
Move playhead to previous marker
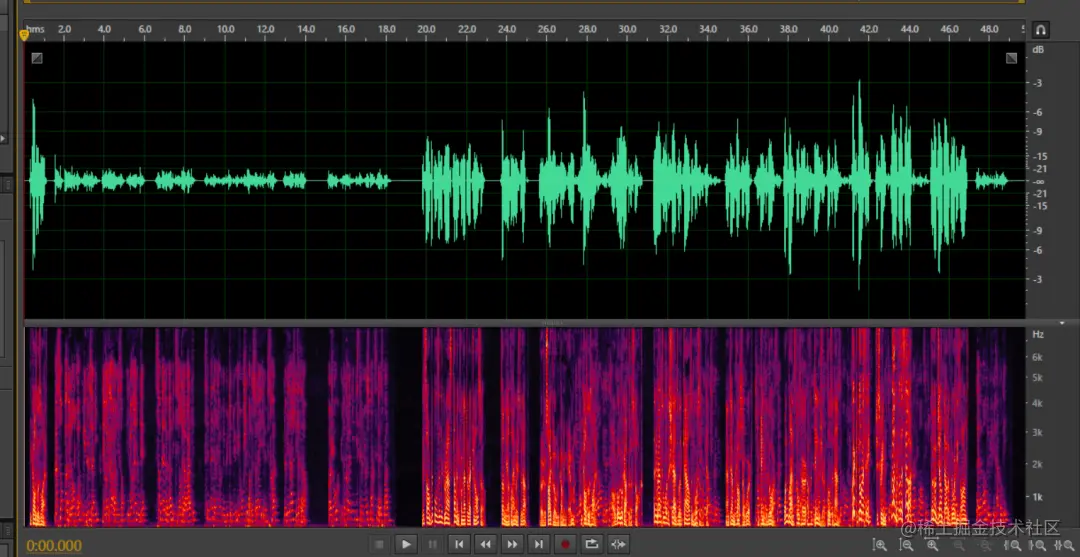(459, 544)
